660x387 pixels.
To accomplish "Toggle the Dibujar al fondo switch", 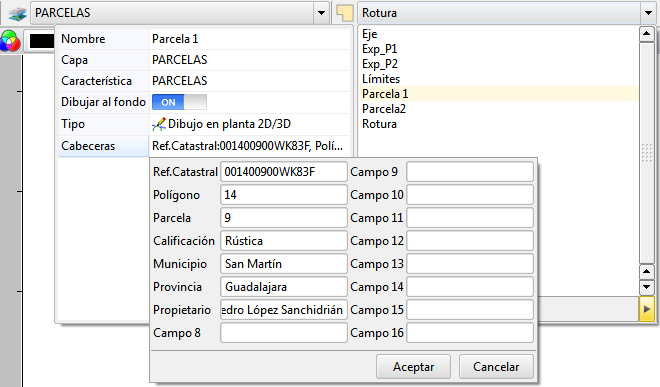I will pos(179,102).
